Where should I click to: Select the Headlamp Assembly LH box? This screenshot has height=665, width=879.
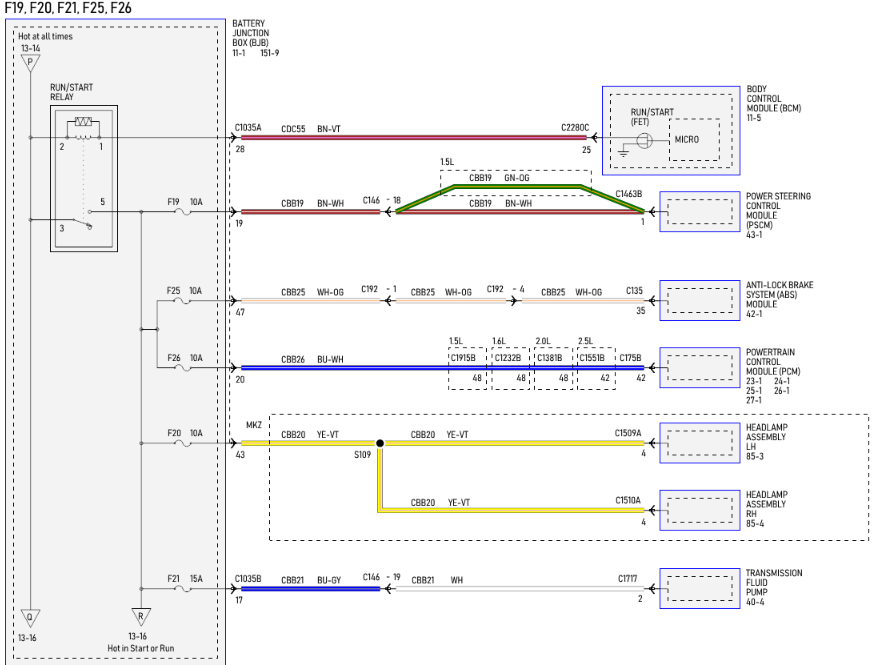point(700,443)
